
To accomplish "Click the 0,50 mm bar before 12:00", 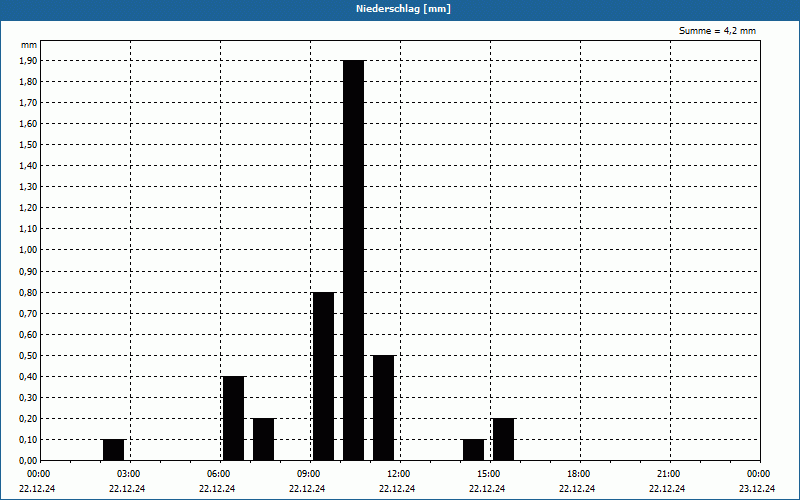I will click(384, 408).
